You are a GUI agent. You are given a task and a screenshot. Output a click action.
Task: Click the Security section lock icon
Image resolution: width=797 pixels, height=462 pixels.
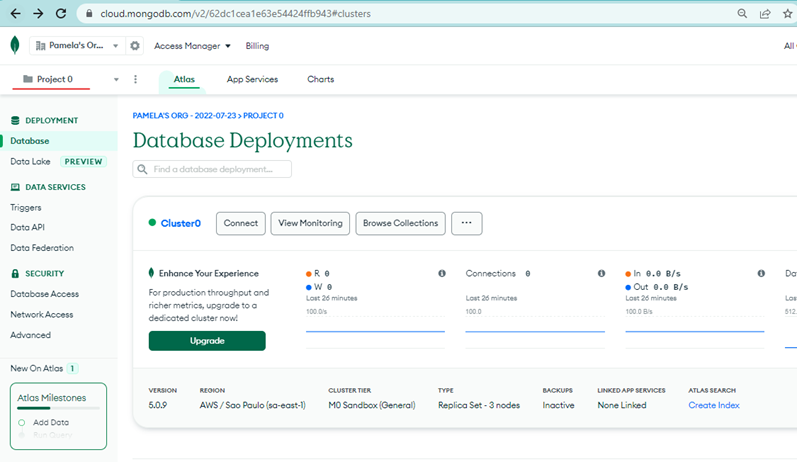click(15, 273)
